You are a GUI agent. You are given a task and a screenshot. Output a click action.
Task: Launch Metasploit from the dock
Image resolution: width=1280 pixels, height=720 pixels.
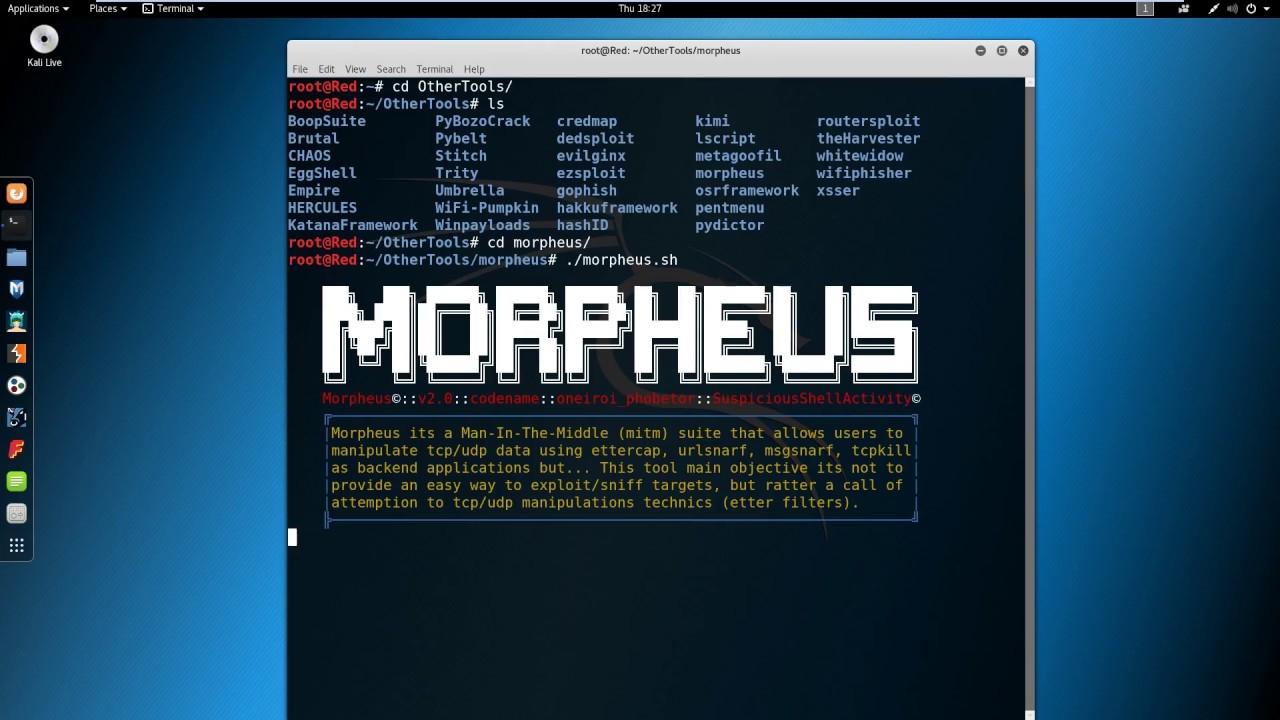click(x=16, y=289)
